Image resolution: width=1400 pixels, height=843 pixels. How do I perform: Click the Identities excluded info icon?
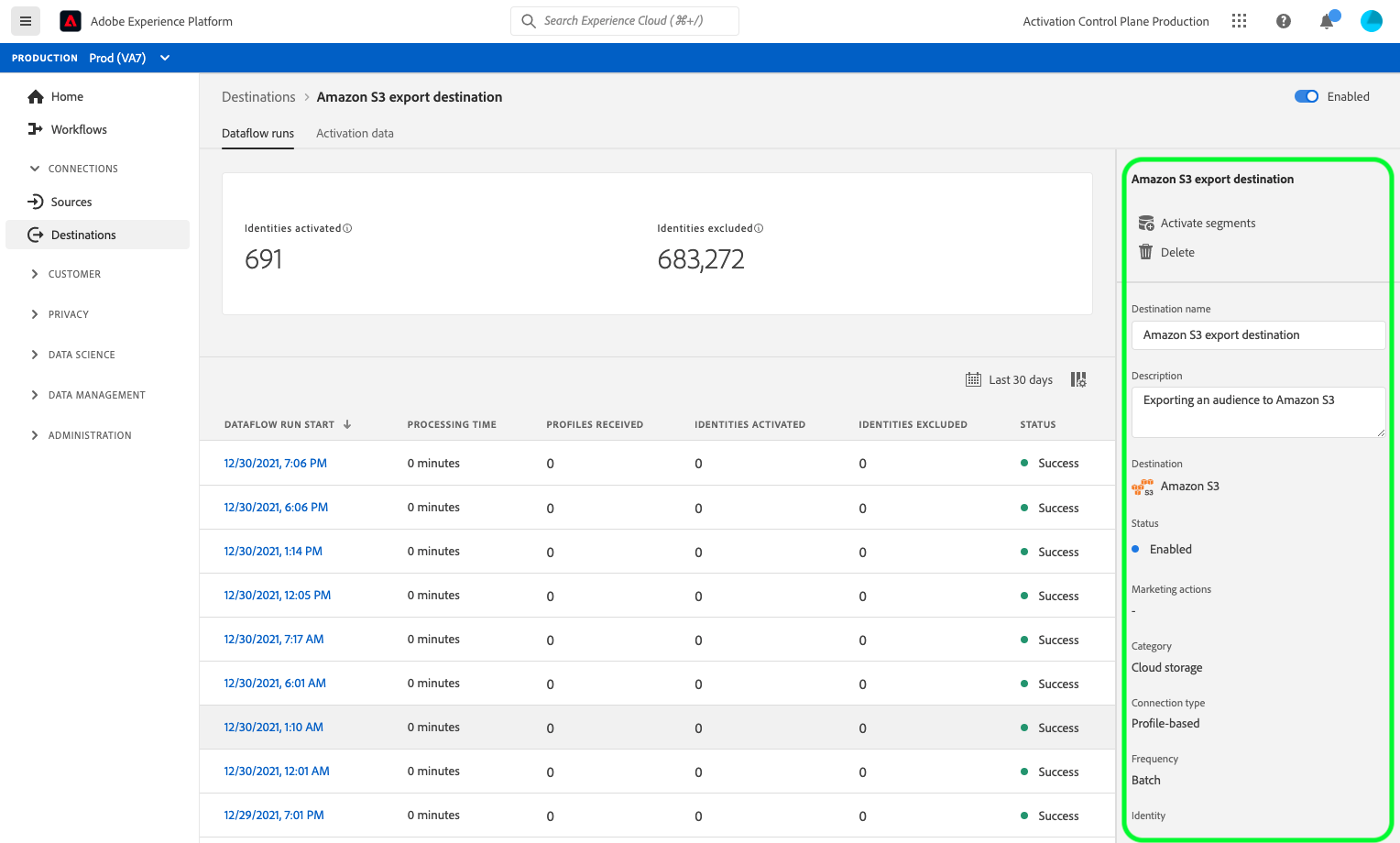click(x=759, y=228)
